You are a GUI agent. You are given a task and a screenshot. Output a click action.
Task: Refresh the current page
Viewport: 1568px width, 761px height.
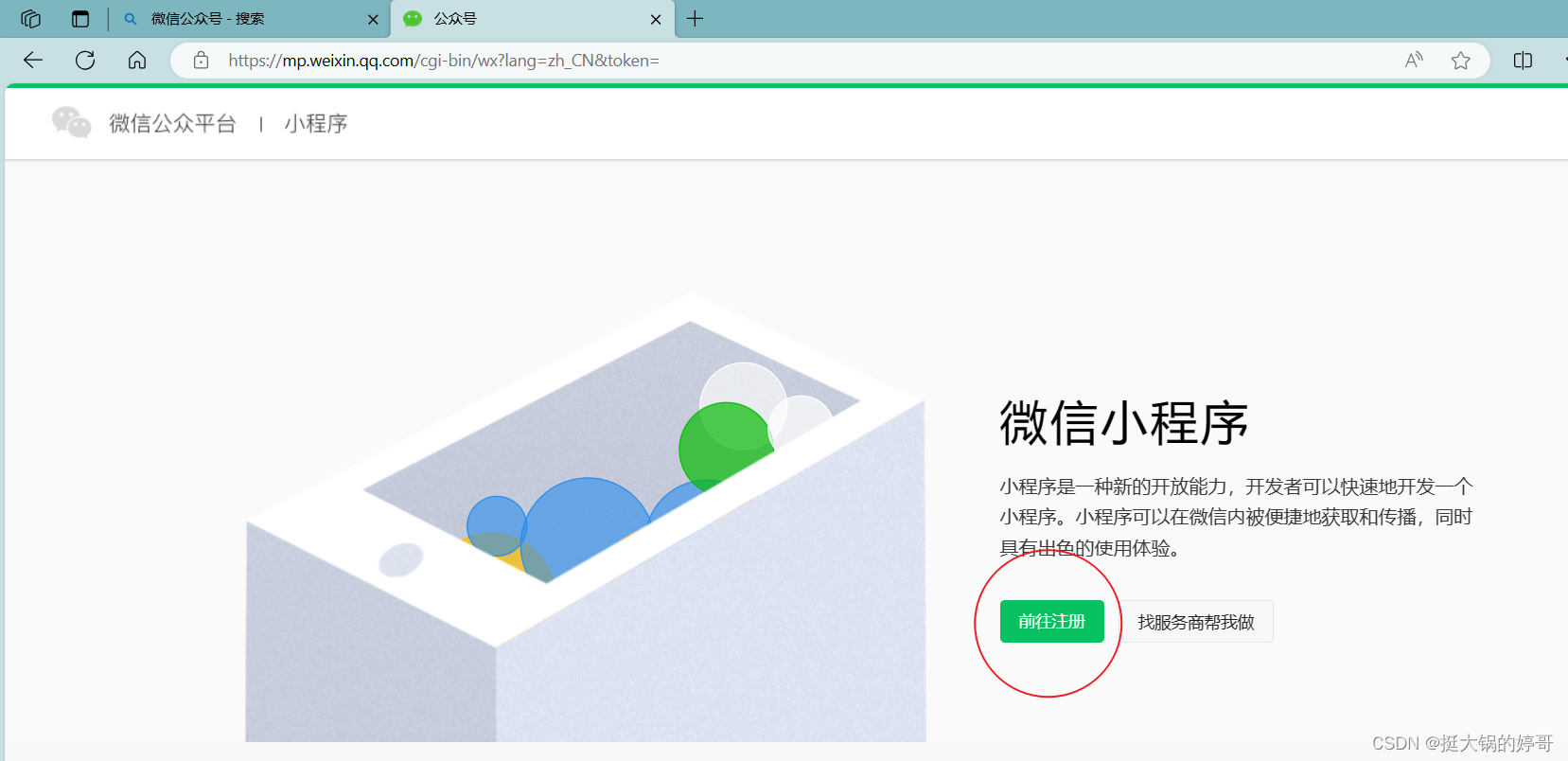[x=85, y=61]
